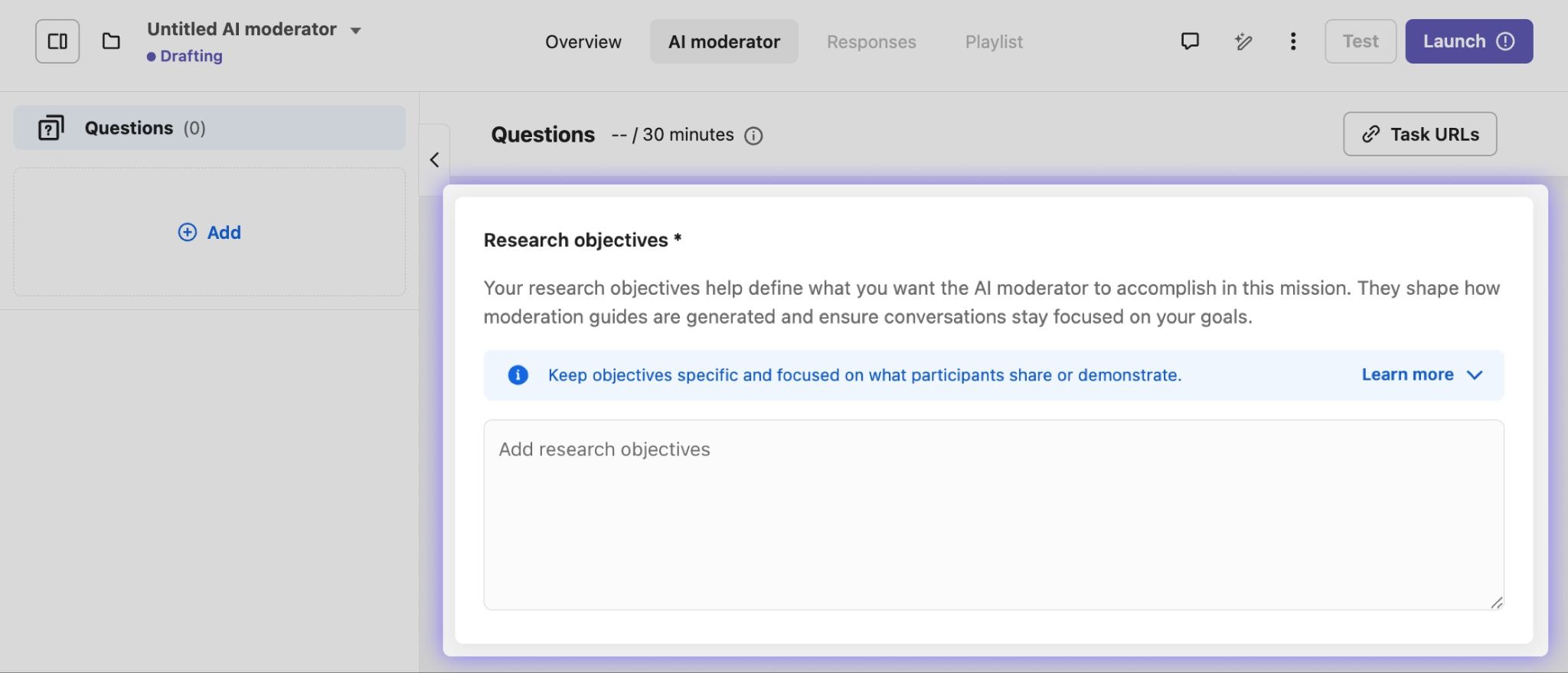
Task: Focus the Add research objectives text area
Action: 993,515
